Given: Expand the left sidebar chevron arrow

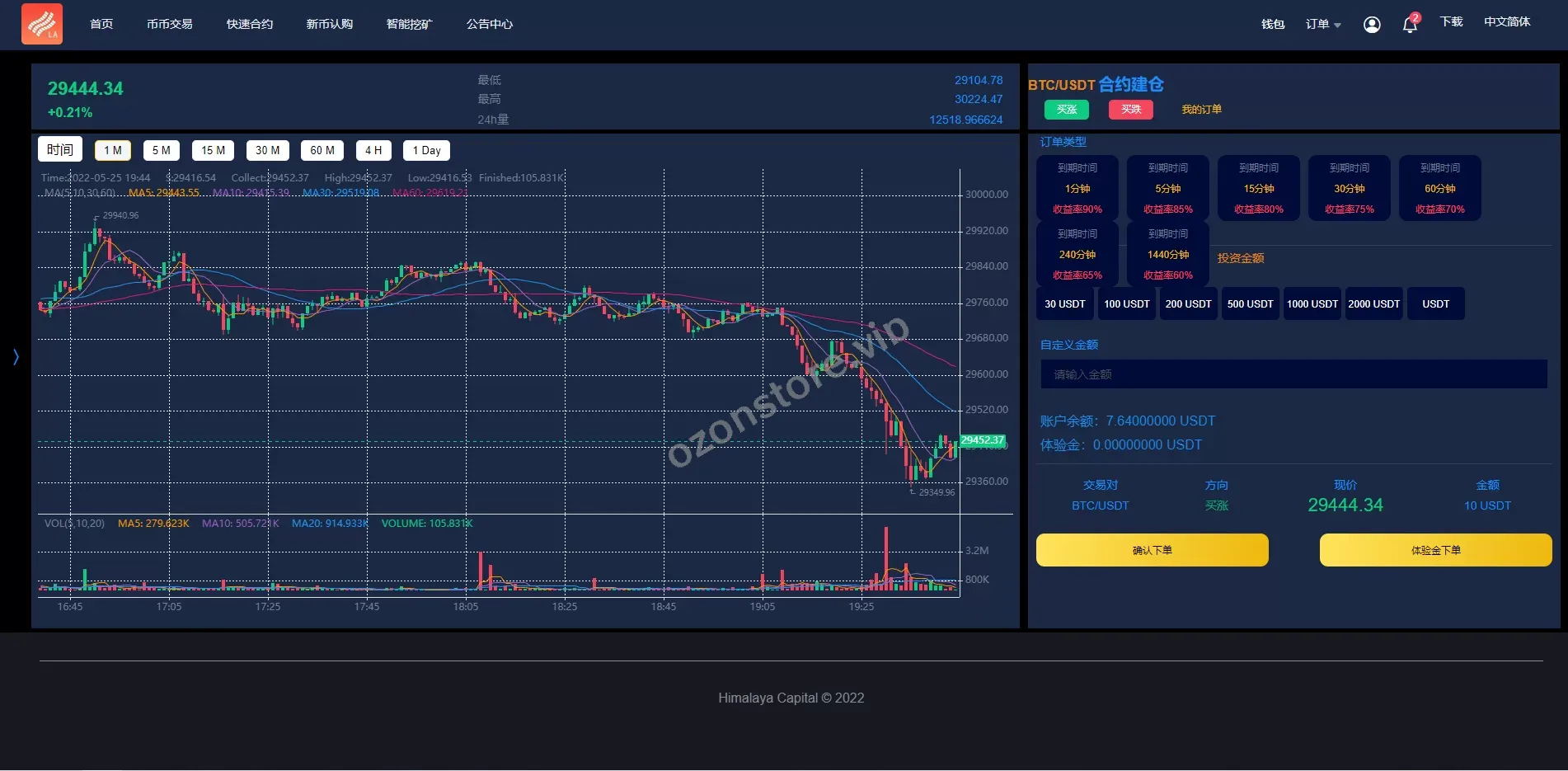Looking at the screenshot, I should pos(16,356).
